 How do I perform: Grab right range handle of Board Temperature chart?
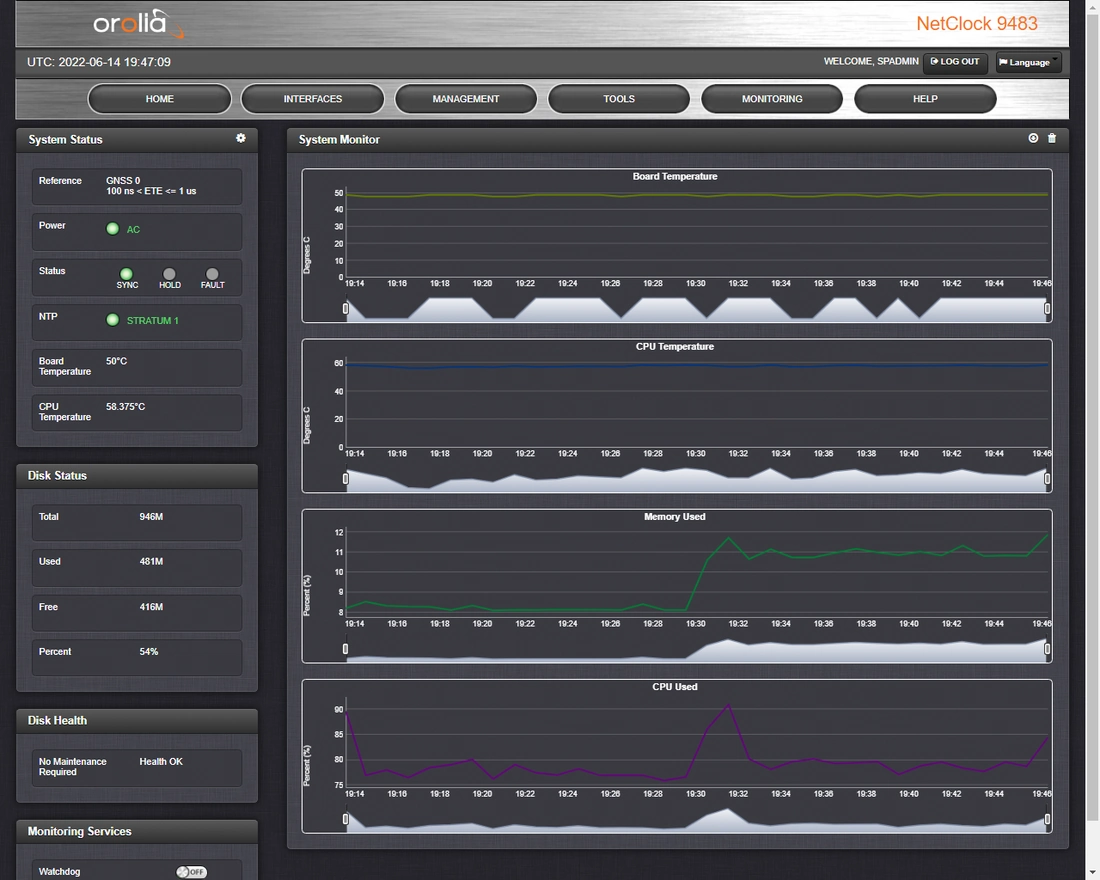tap(1047, 308)
